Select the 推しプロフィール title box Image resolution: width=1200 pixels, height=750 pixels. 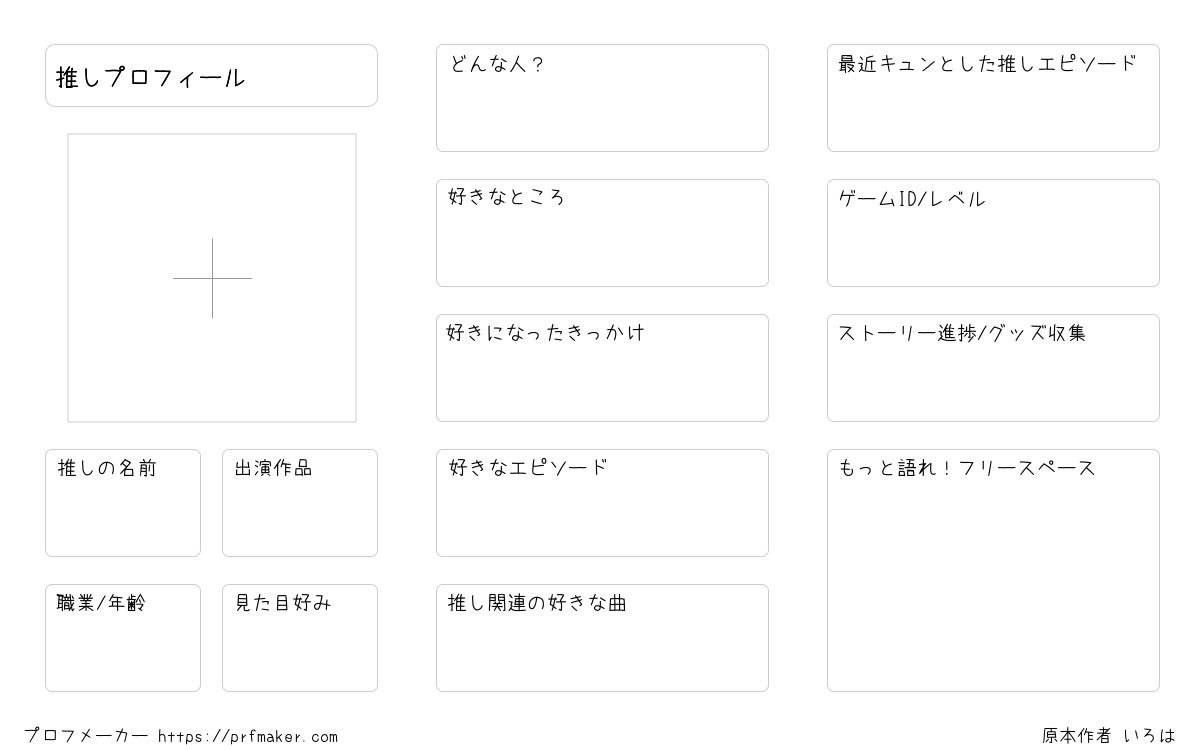(x=211, y=75)
